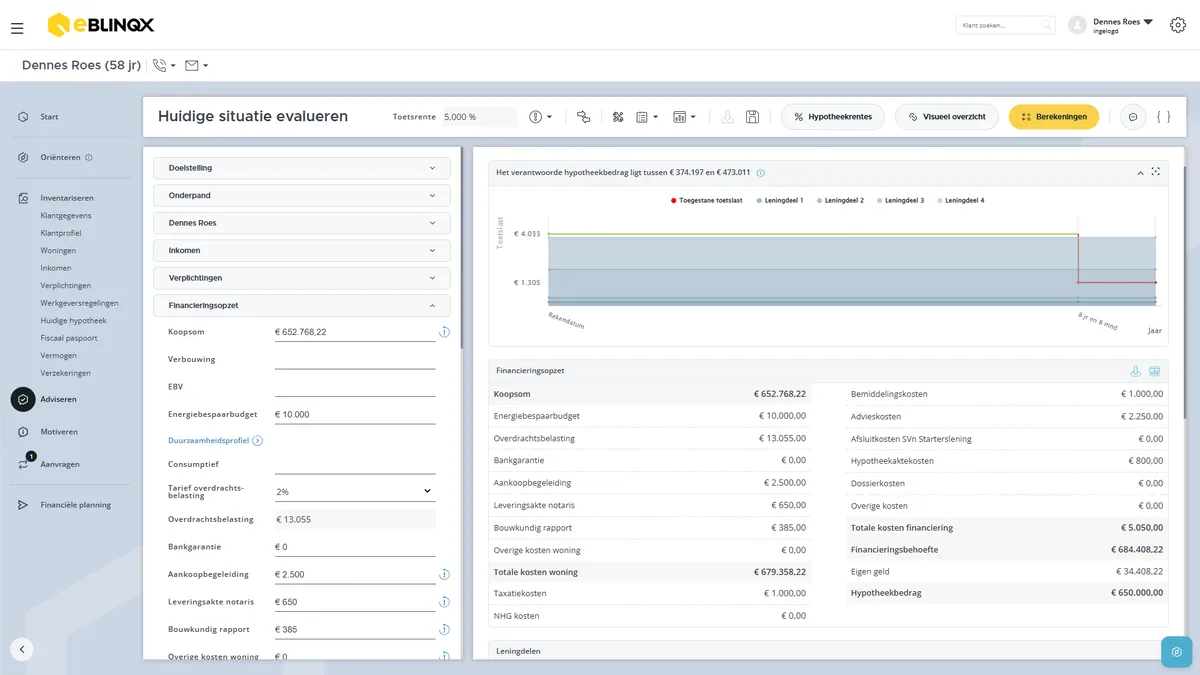Screen dimensions: 1200x675
Task: Expand the Doelstelling section
Action: click(302, 168)
